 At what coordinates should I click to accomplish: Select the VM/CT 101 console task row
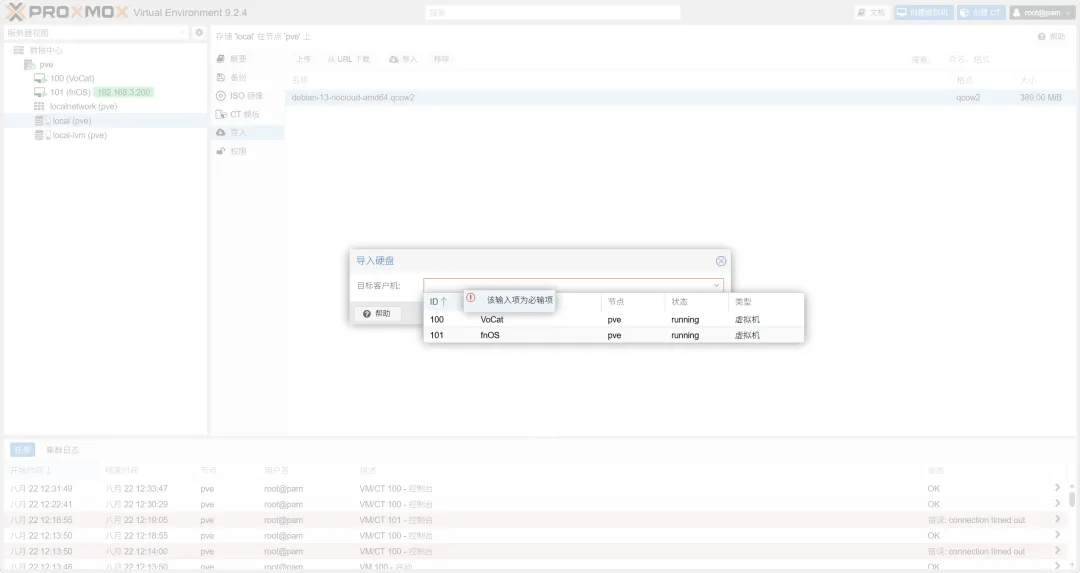[x=534, y=520]
